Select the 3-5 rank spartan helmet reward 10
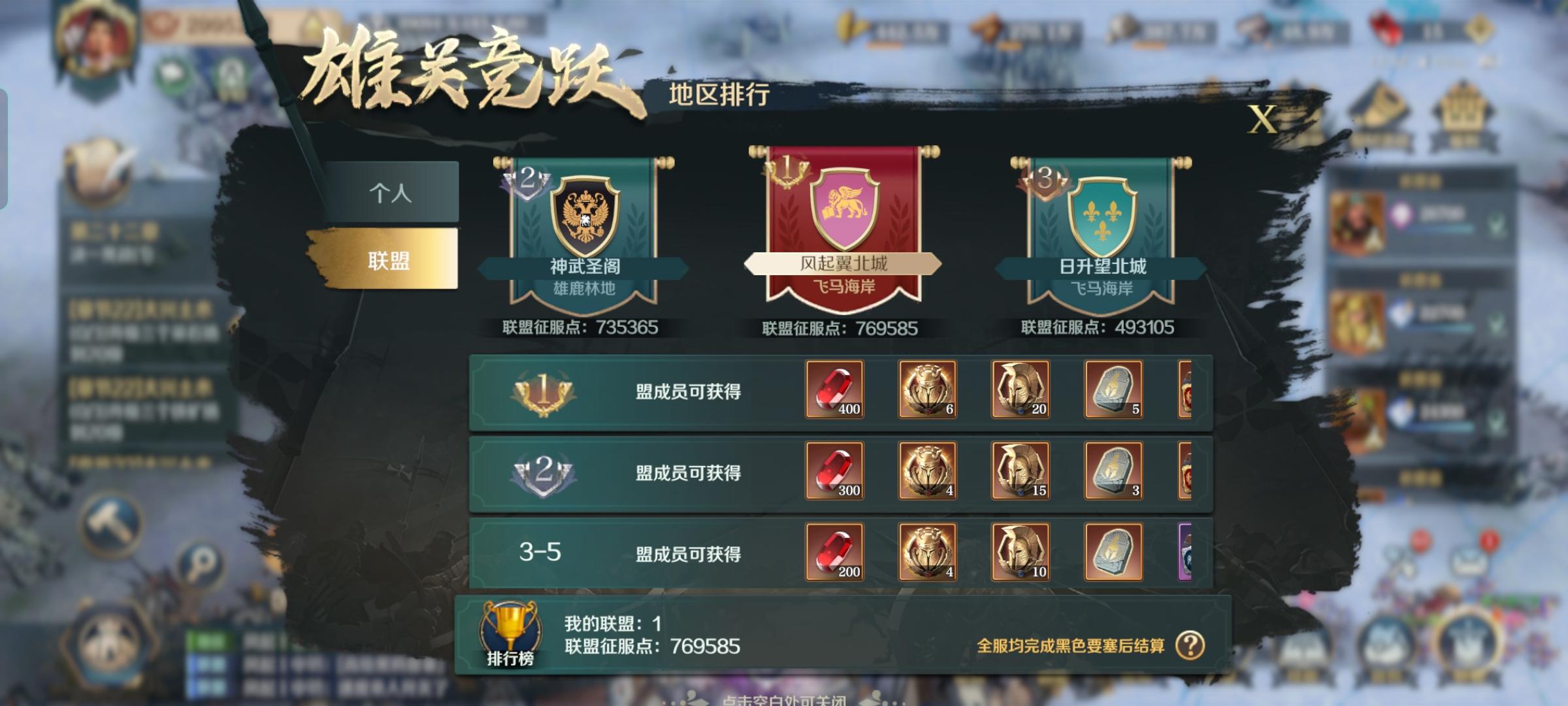Image resolution: width=1568 pixels, height=706 pixels. [x=1021, y=552]
